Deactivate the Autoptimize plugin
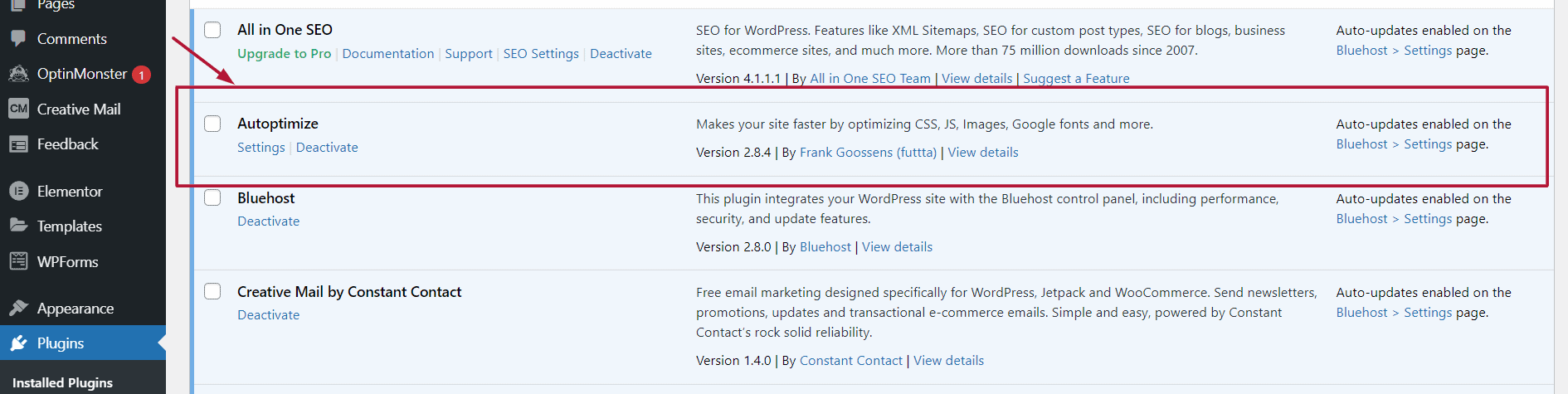Viewport: 1568px width, 394px height. tap(327, 148)
